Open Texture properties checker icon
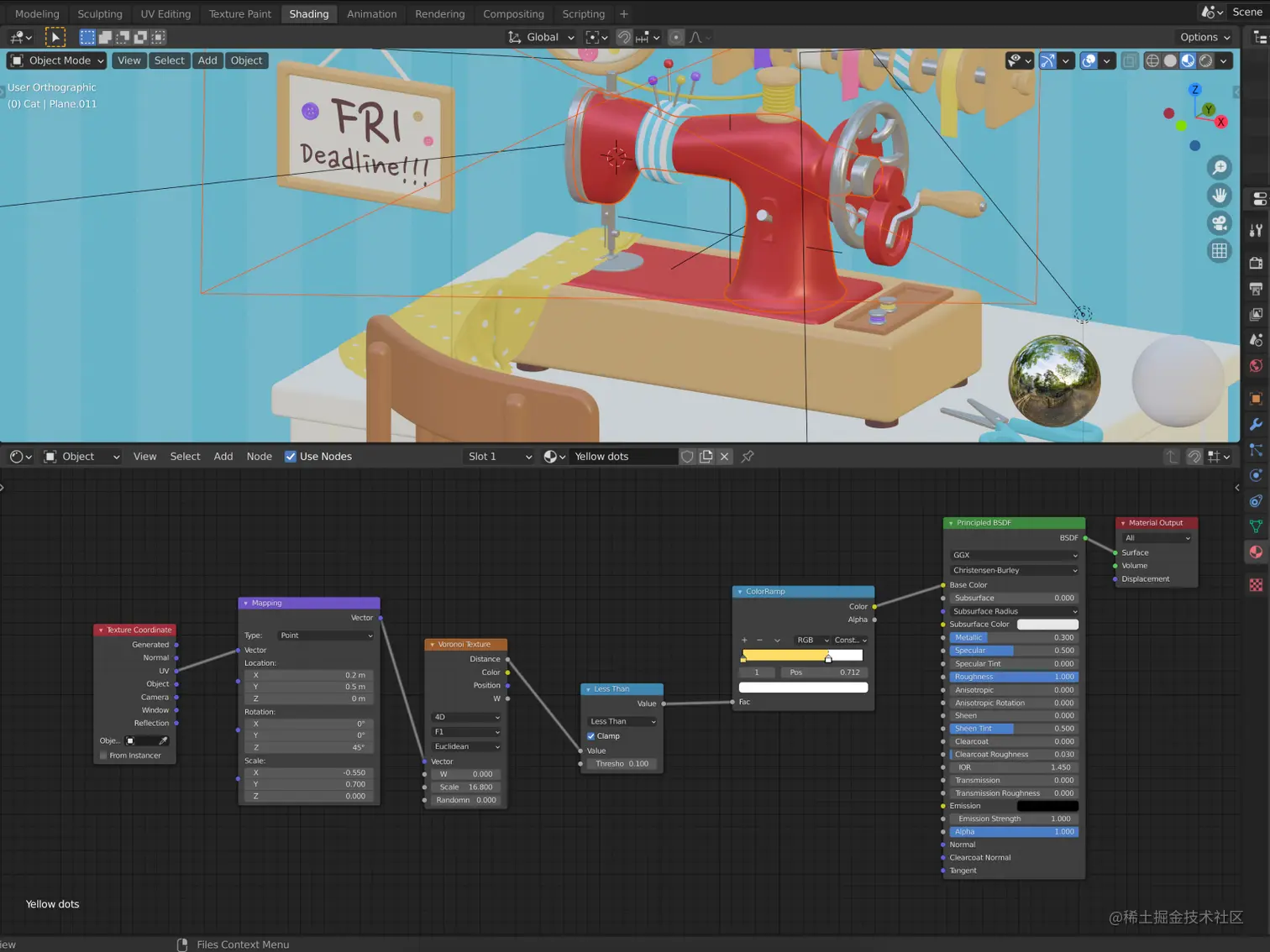The image size is (1270, 952). (1256, 584)
